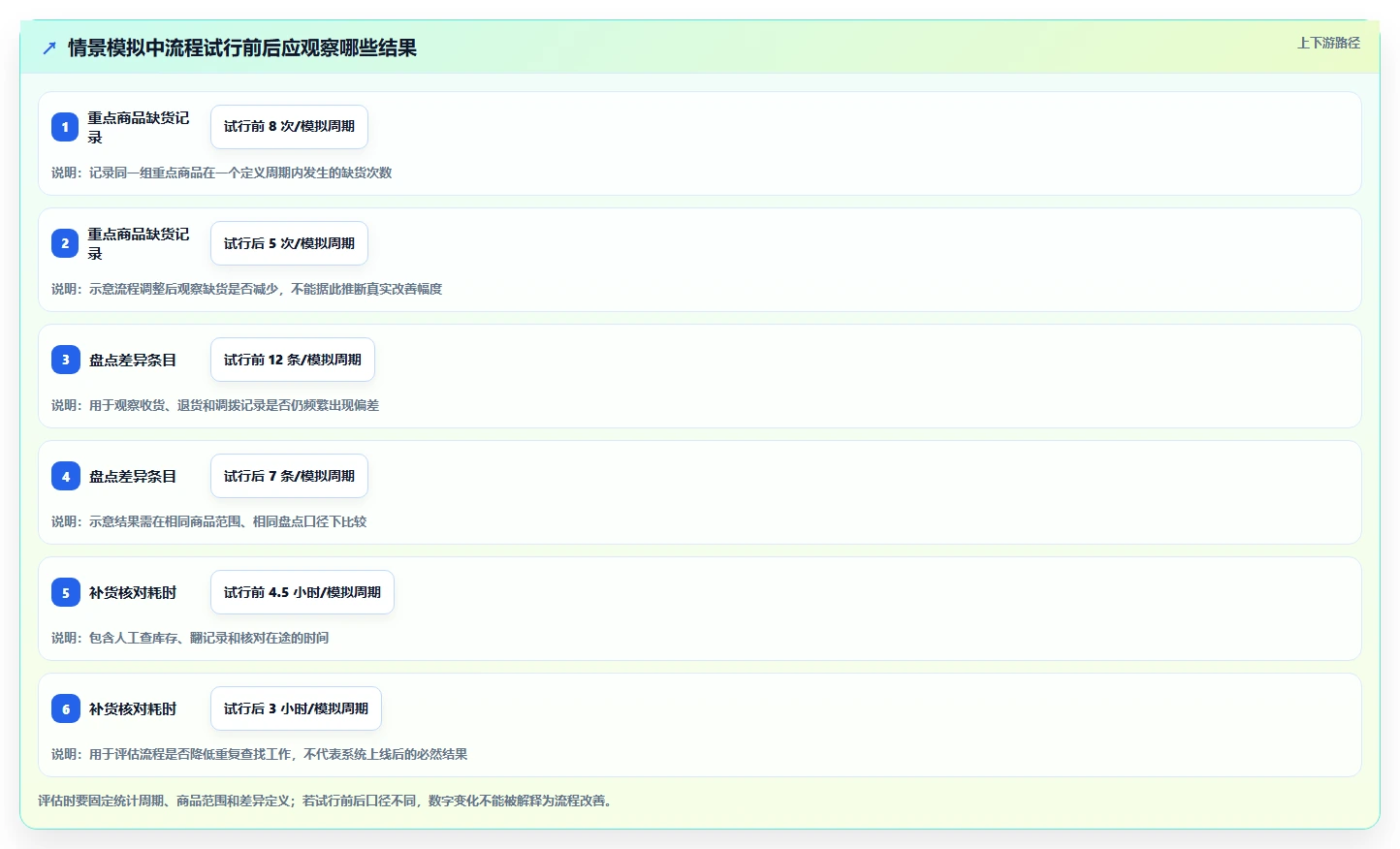The image size is (1400, 849).
Task: Select number badge 3
Action: (65, 360)
